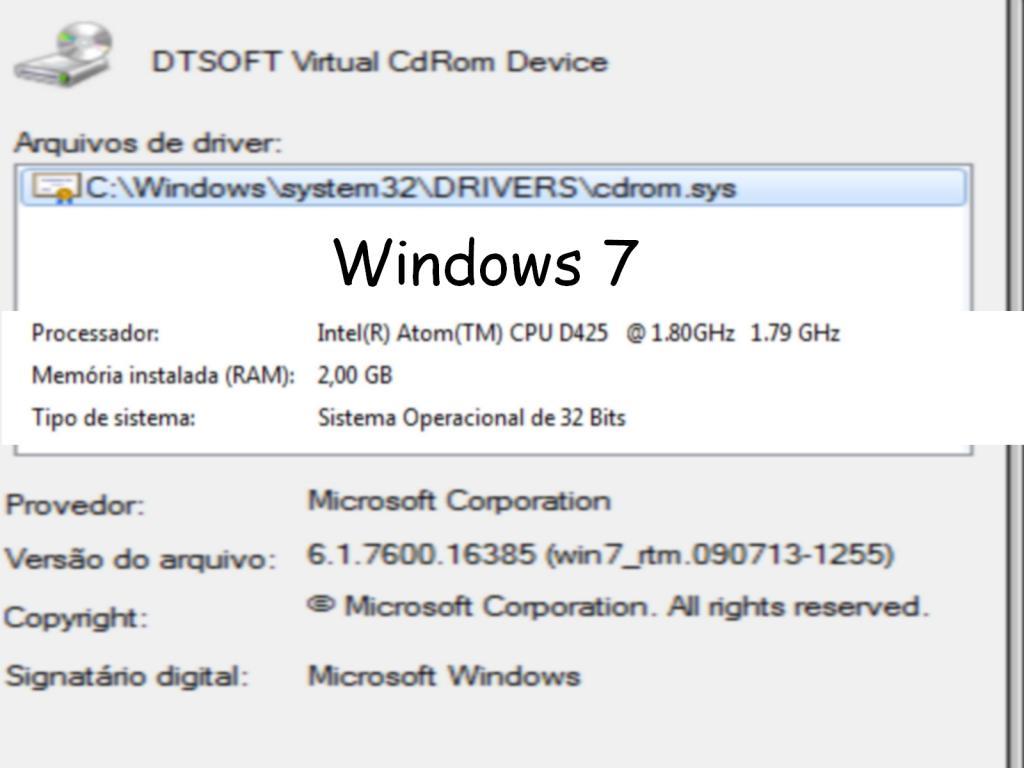
Task: Click the 2,00 GB memory value
Action: (355, 376)
